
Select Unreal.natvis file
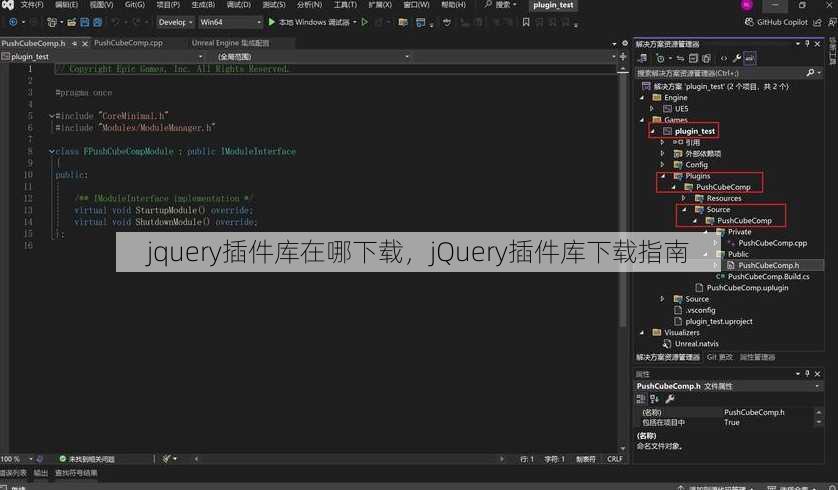click(696, 344)
